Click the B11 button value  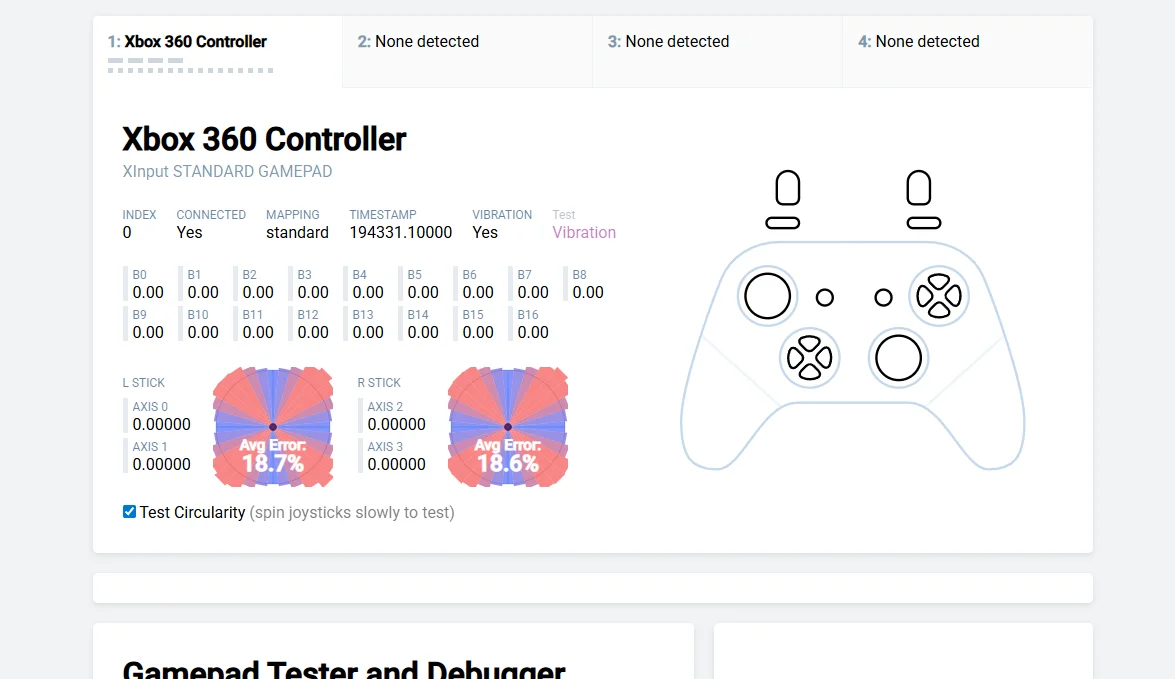pos(258,332)
